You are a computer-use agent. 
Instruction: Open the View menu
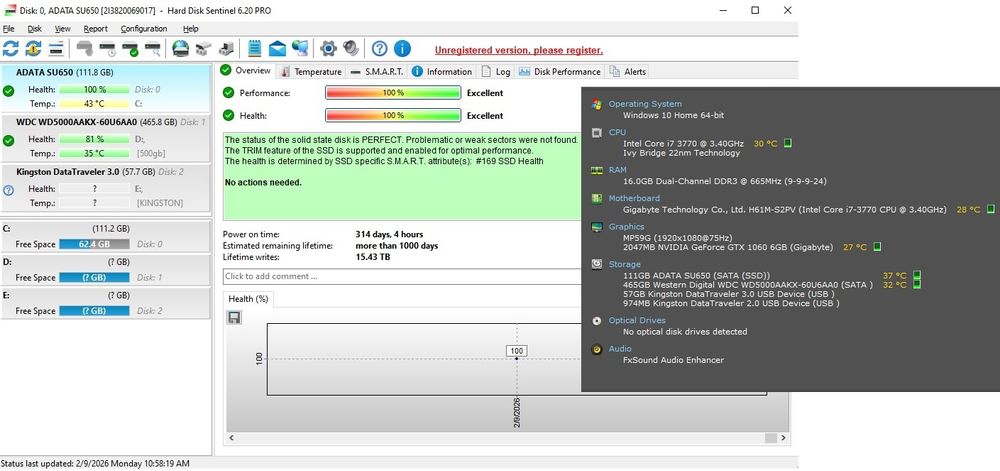[x=62, y=29]
